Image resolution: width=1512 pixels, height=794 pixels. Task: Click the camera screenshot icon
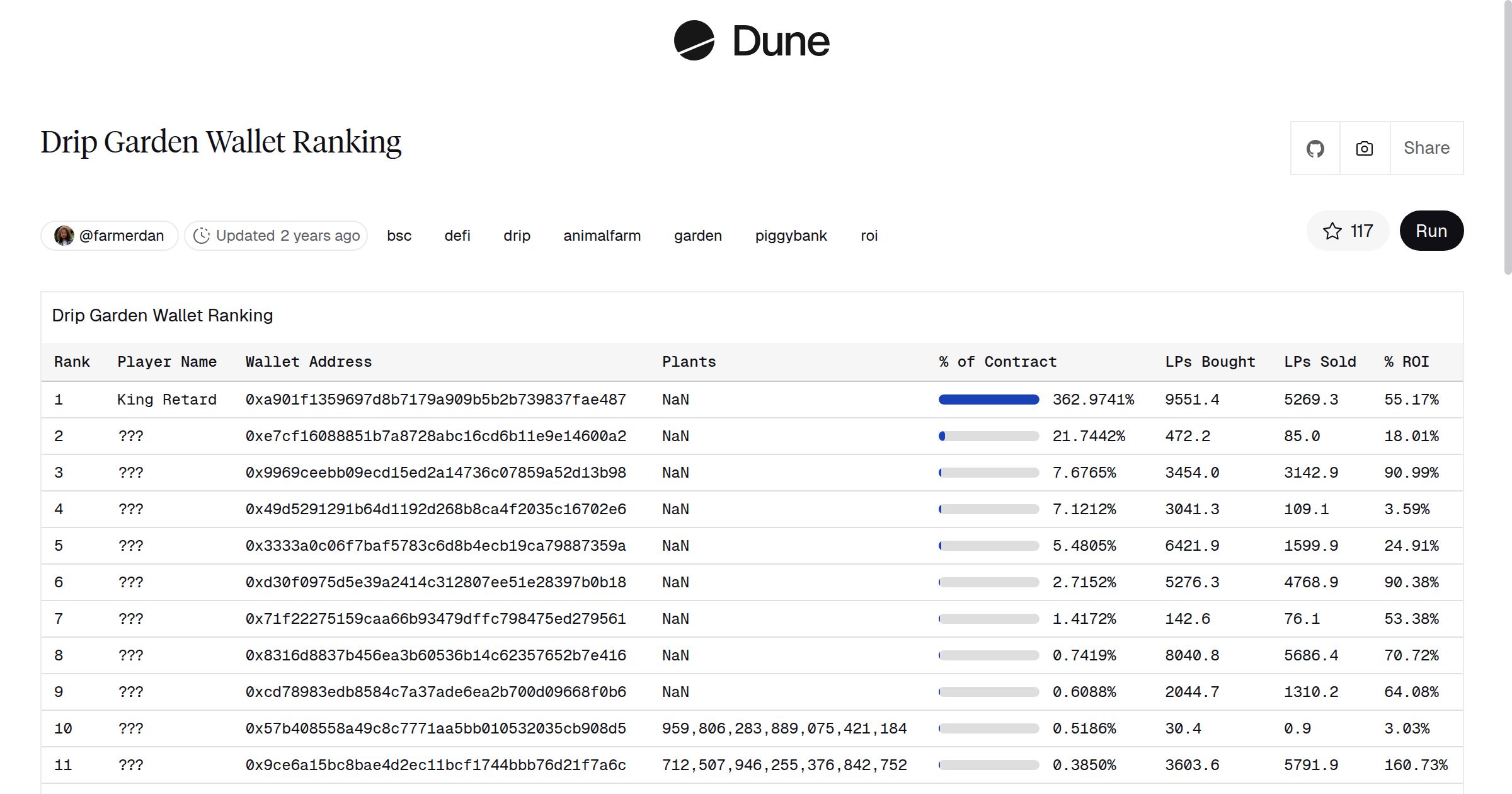1363,147
